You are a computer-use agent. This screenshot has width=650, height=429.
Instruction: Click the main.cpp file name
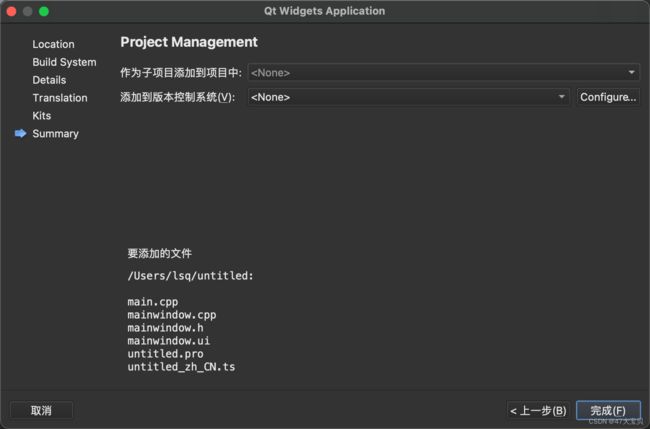pos(153,302)
